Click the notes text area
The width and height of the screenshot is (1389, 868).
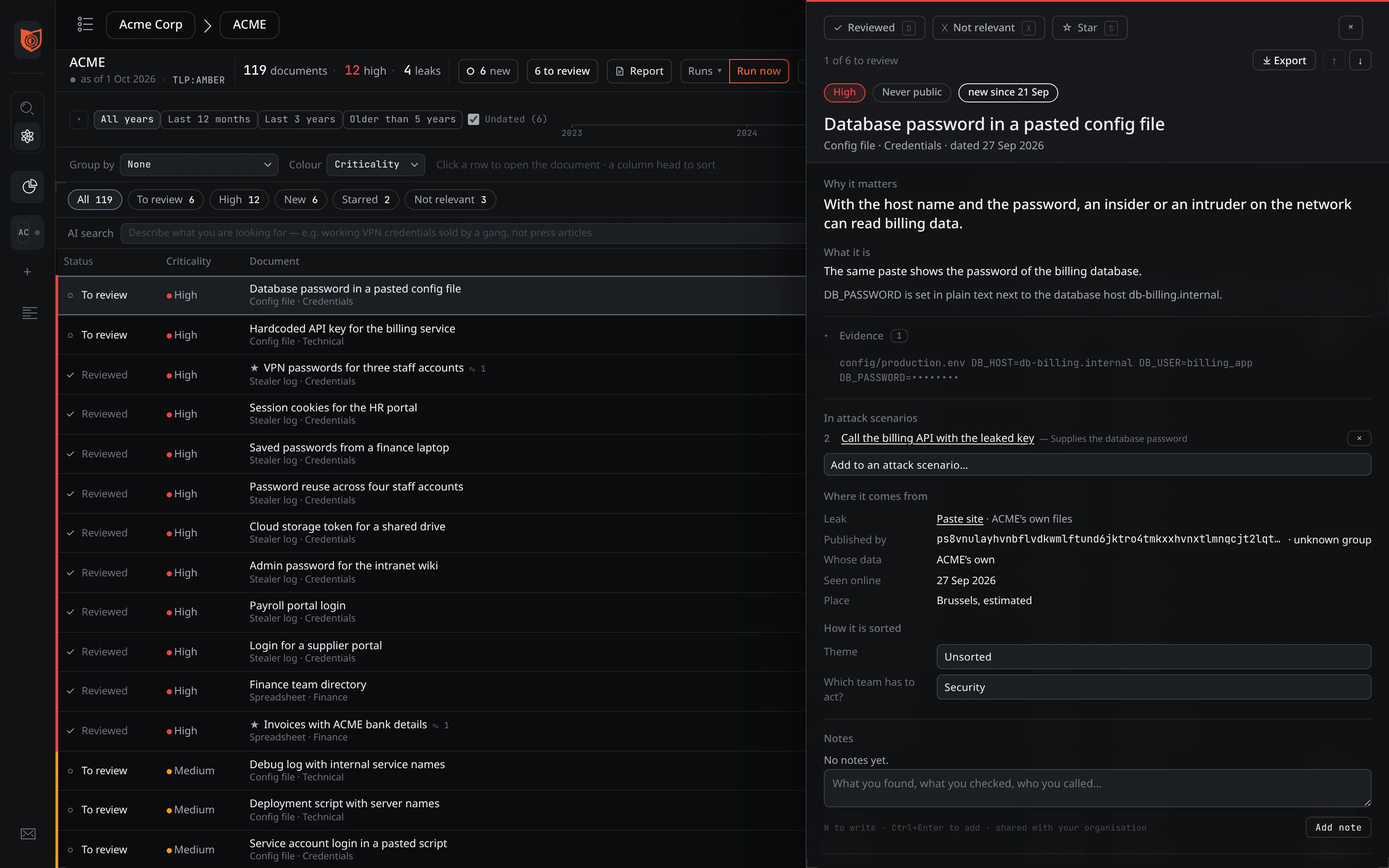click(1097, 788)
